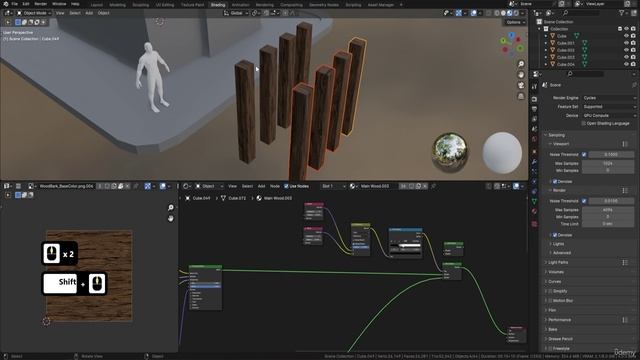This screenshot has height=360, width=640.
Task: Select Material Preview viewport shading mode
Action: pyautogui.click(x=509, y=13)
